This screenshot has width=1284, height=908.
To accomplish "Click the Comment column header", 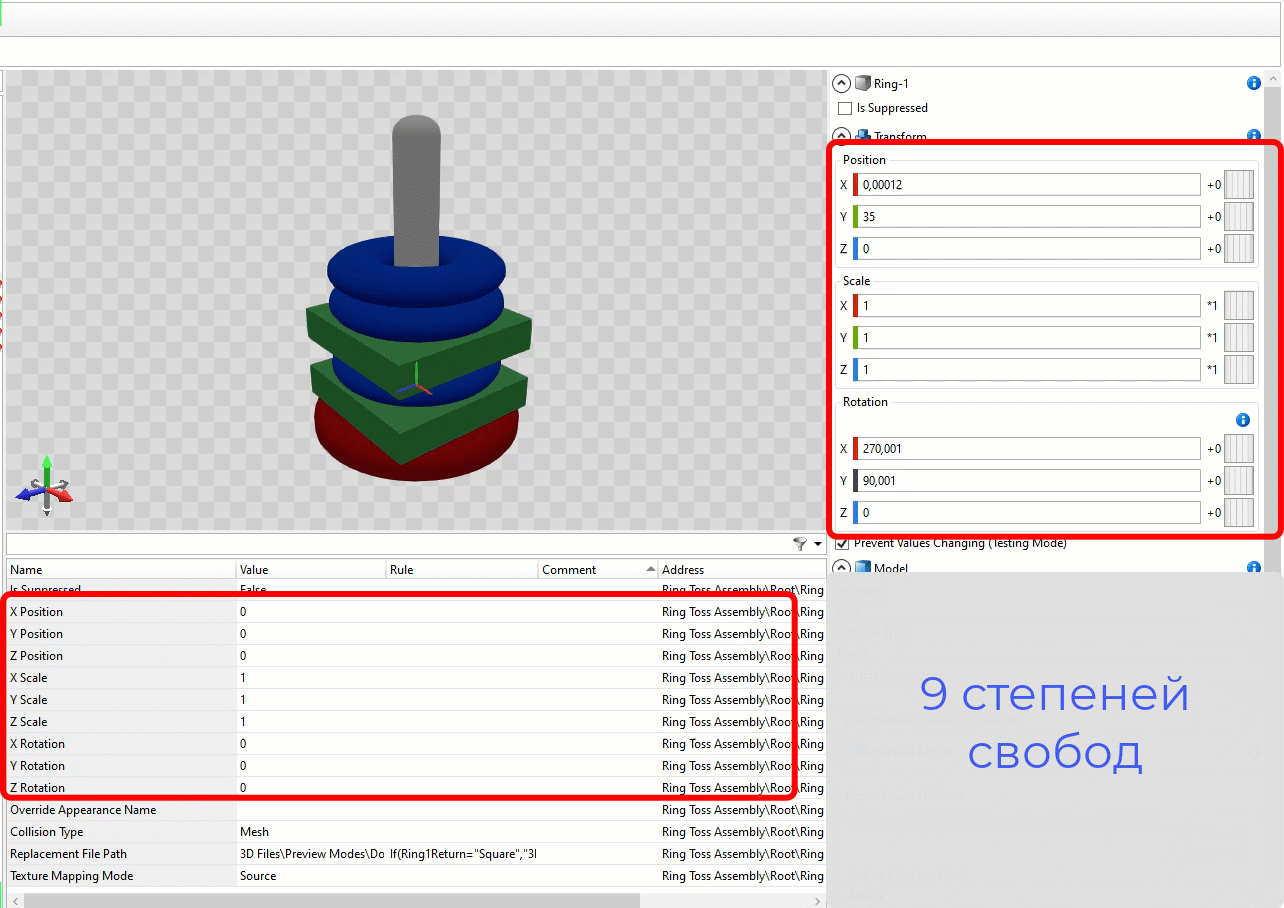I will (598, 569).
